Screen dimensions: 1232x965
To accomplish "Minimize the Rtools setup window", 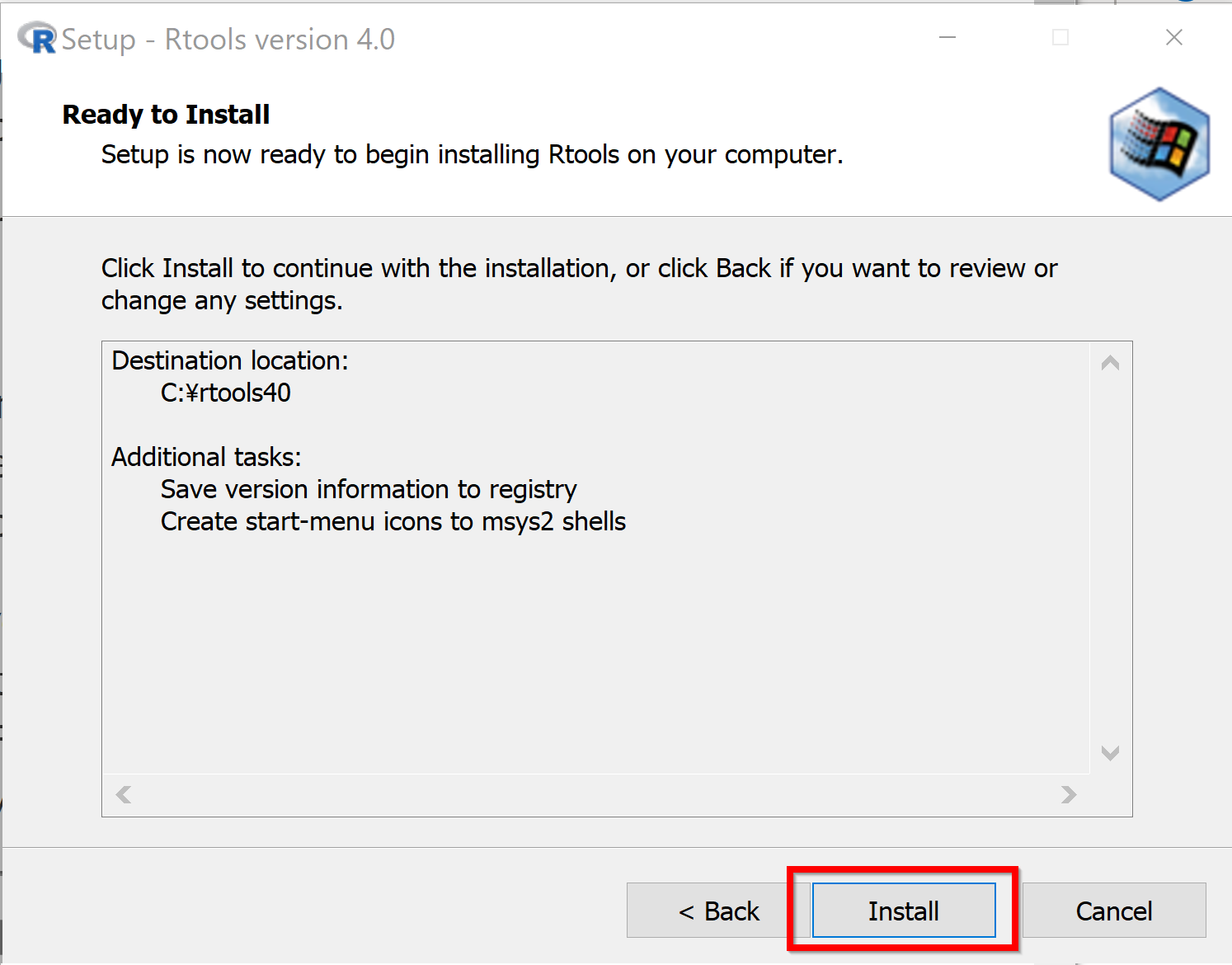I will (x=948, y=38).
